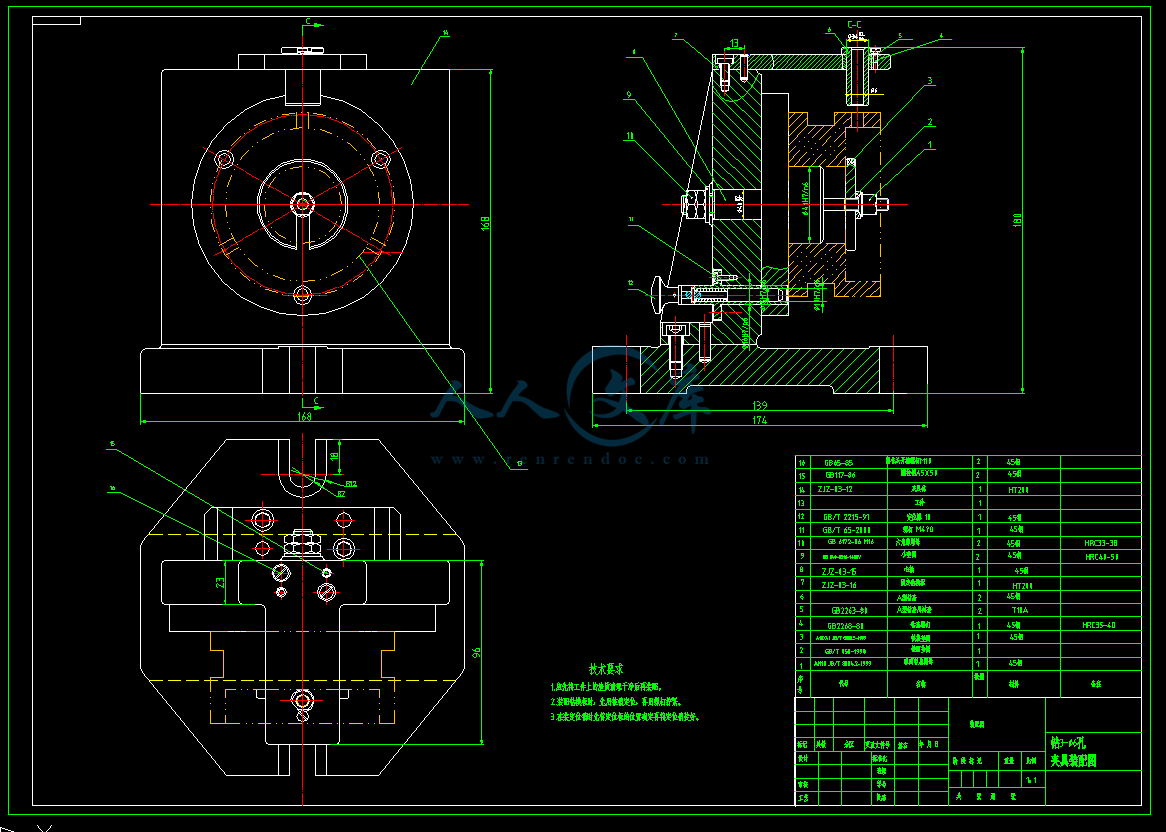Viewport: 1166px width, 832px height.
Task: Click part callout number 1 on section view
Action: coord(930,146)
